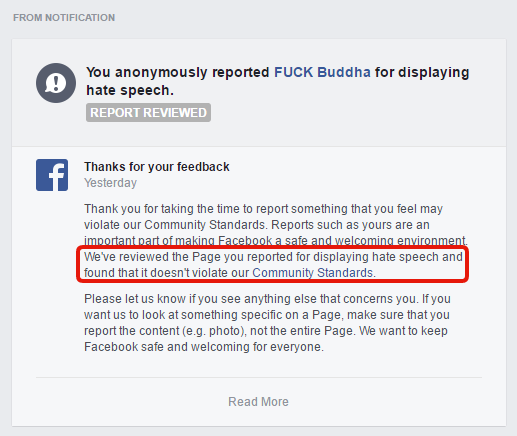Expand the message with Read More
Screen dimensions: 517x436
(258, 402)
